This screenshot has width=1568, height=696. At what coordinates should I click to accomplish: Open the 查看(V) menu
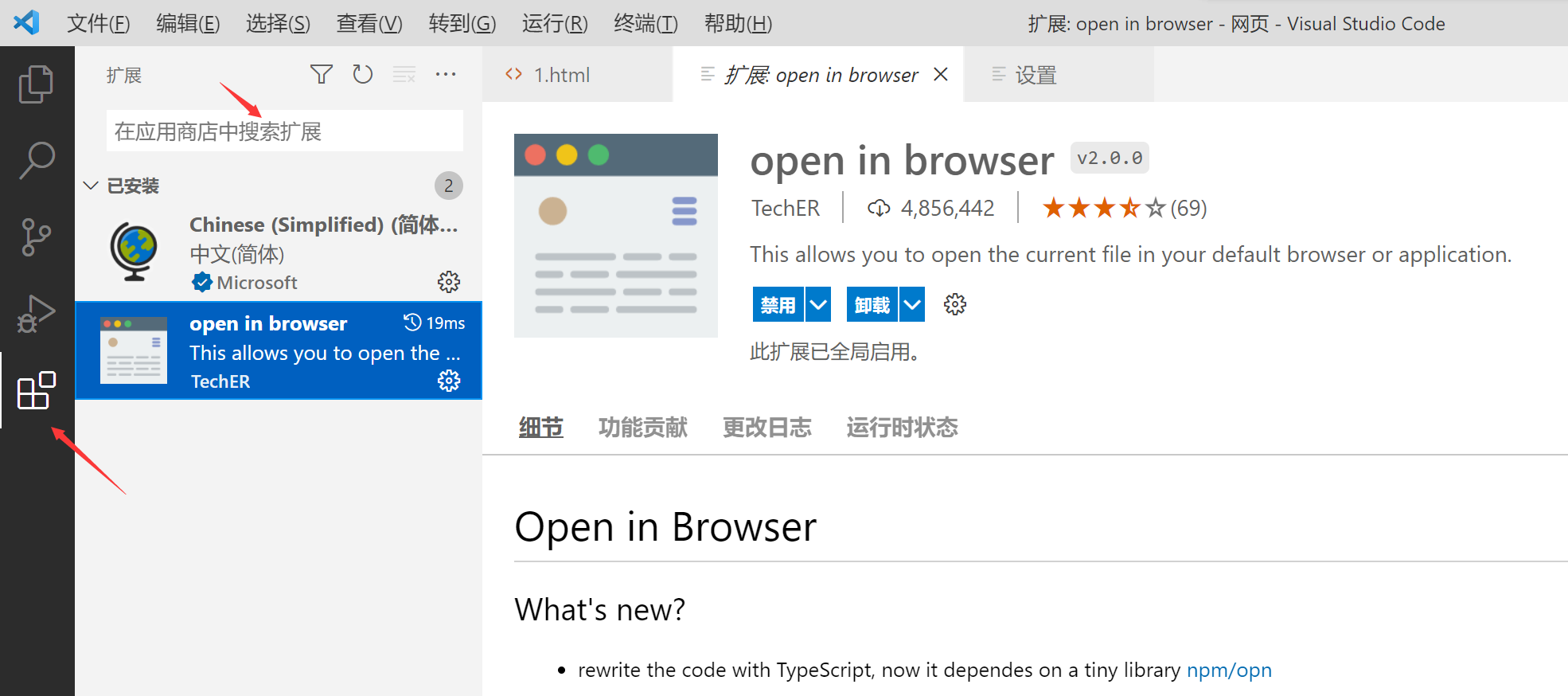tap(369, 24)
